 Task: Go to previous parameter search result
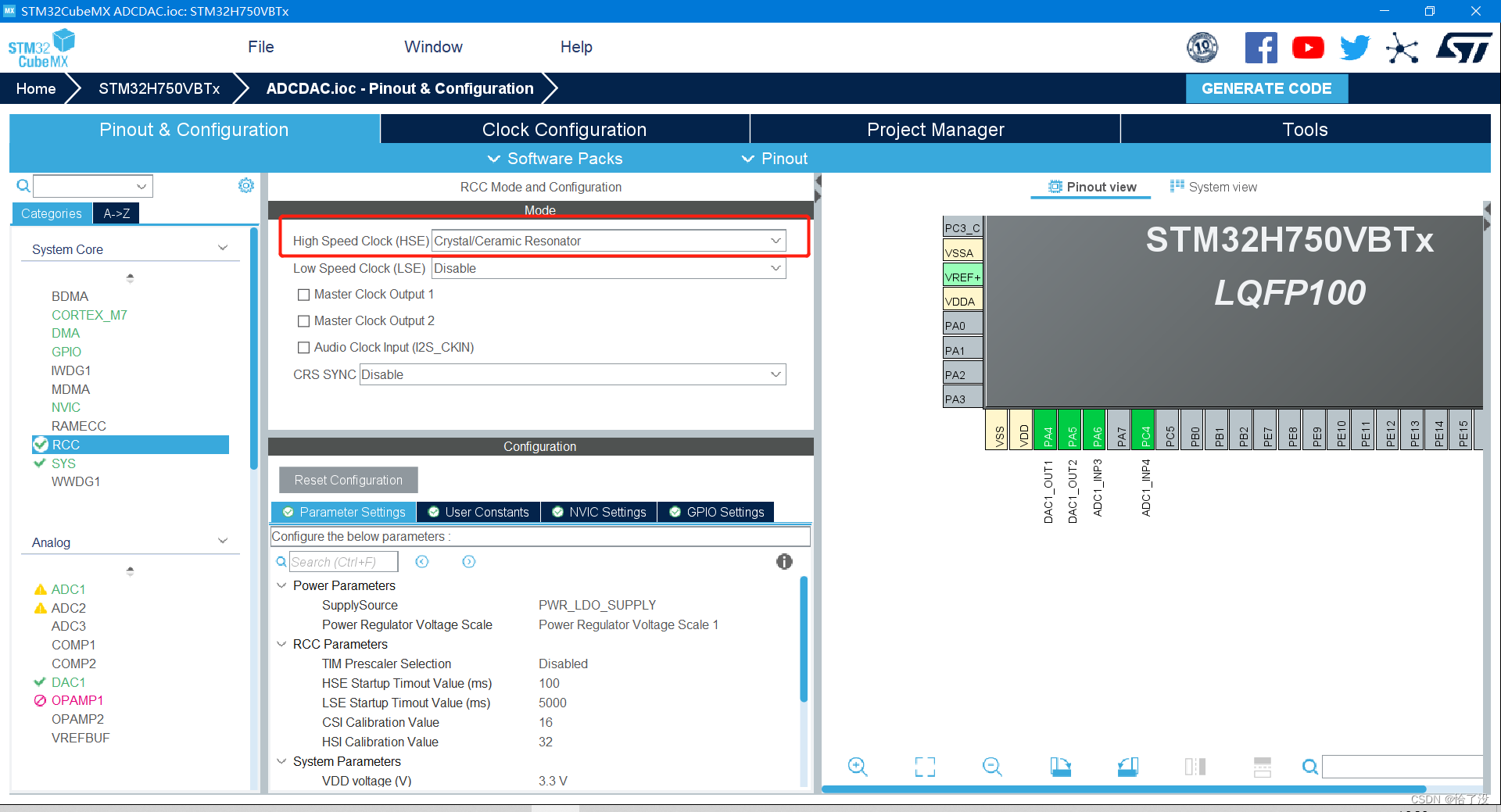click(422, 561)
